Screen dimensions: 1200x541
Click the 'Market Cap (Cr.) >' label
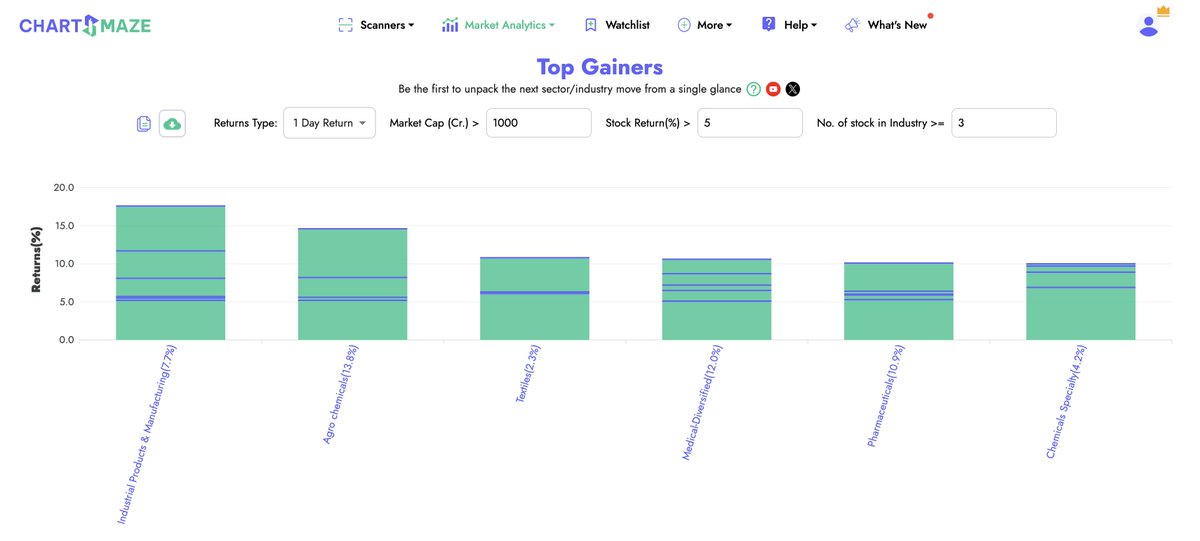pos(434,123)
